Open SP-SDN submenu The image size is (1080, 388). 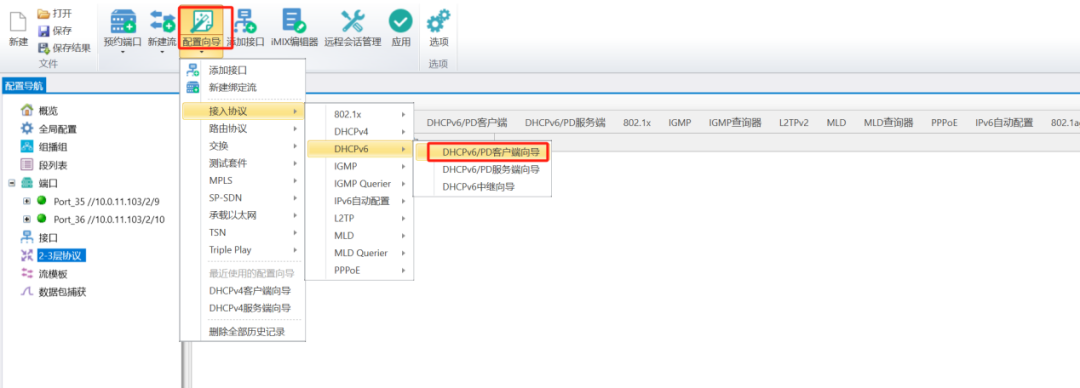pyautogui.click(x=242, y=198)
